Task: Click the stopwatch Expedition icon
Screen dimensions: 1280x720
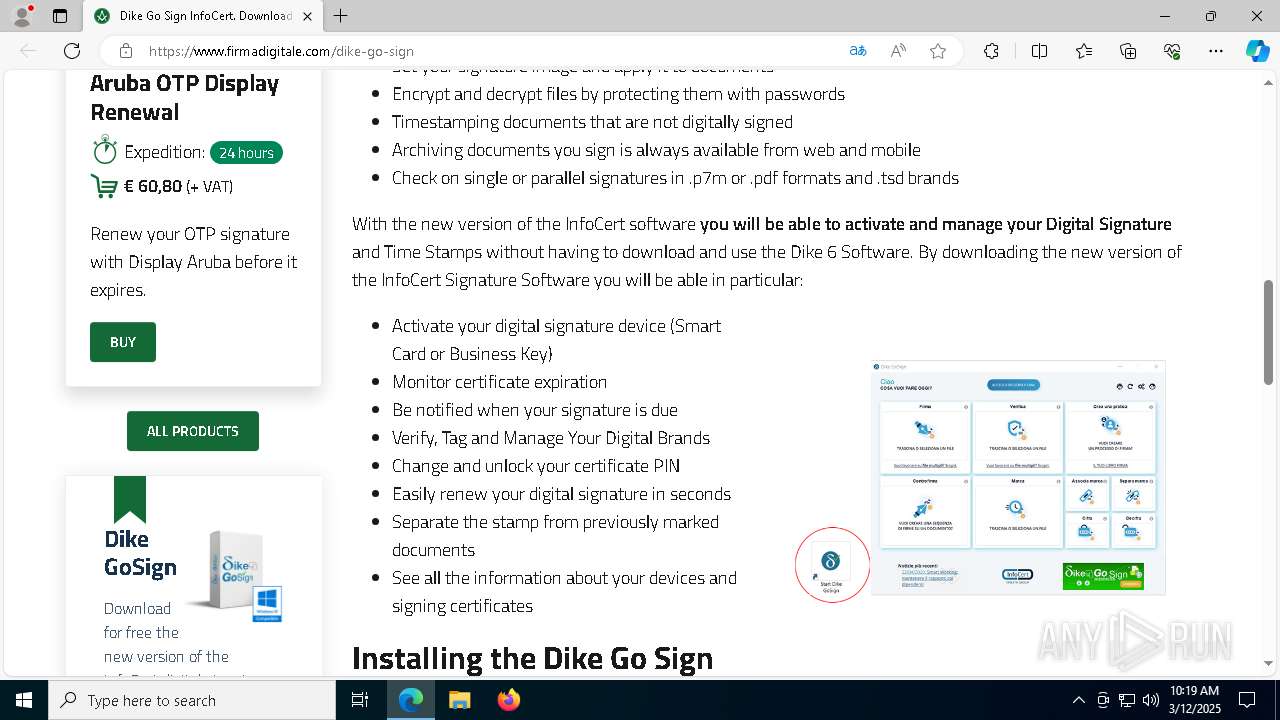Action: (104, 150)
